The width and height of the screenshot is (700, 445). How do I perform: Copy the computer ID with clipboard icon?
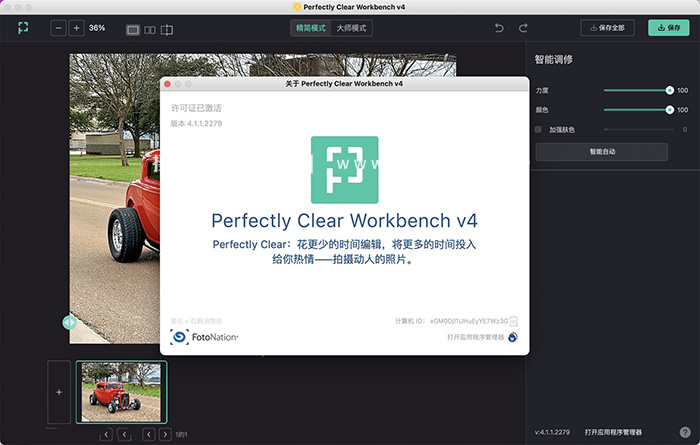click(x=513, y=320)
